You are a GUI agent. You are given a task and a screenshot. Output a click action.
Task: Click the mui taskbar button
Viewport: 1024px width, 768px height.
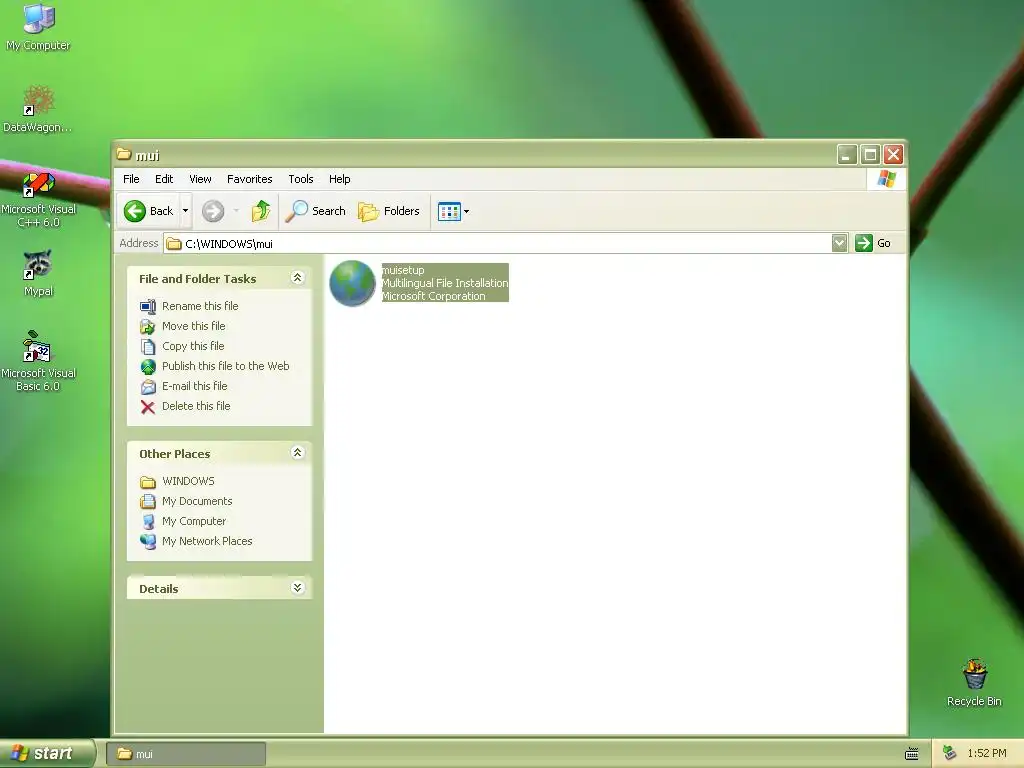pos(186,754)
